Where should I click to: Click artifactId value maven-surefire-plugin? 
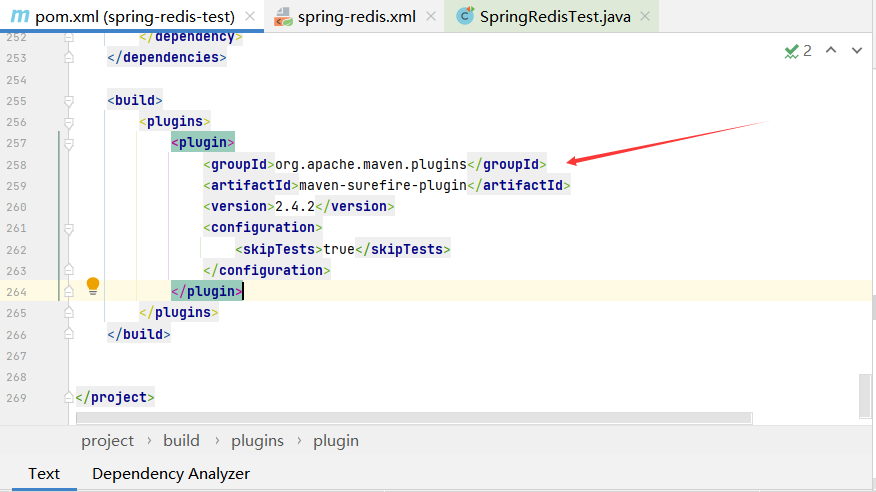click(383, 185)
